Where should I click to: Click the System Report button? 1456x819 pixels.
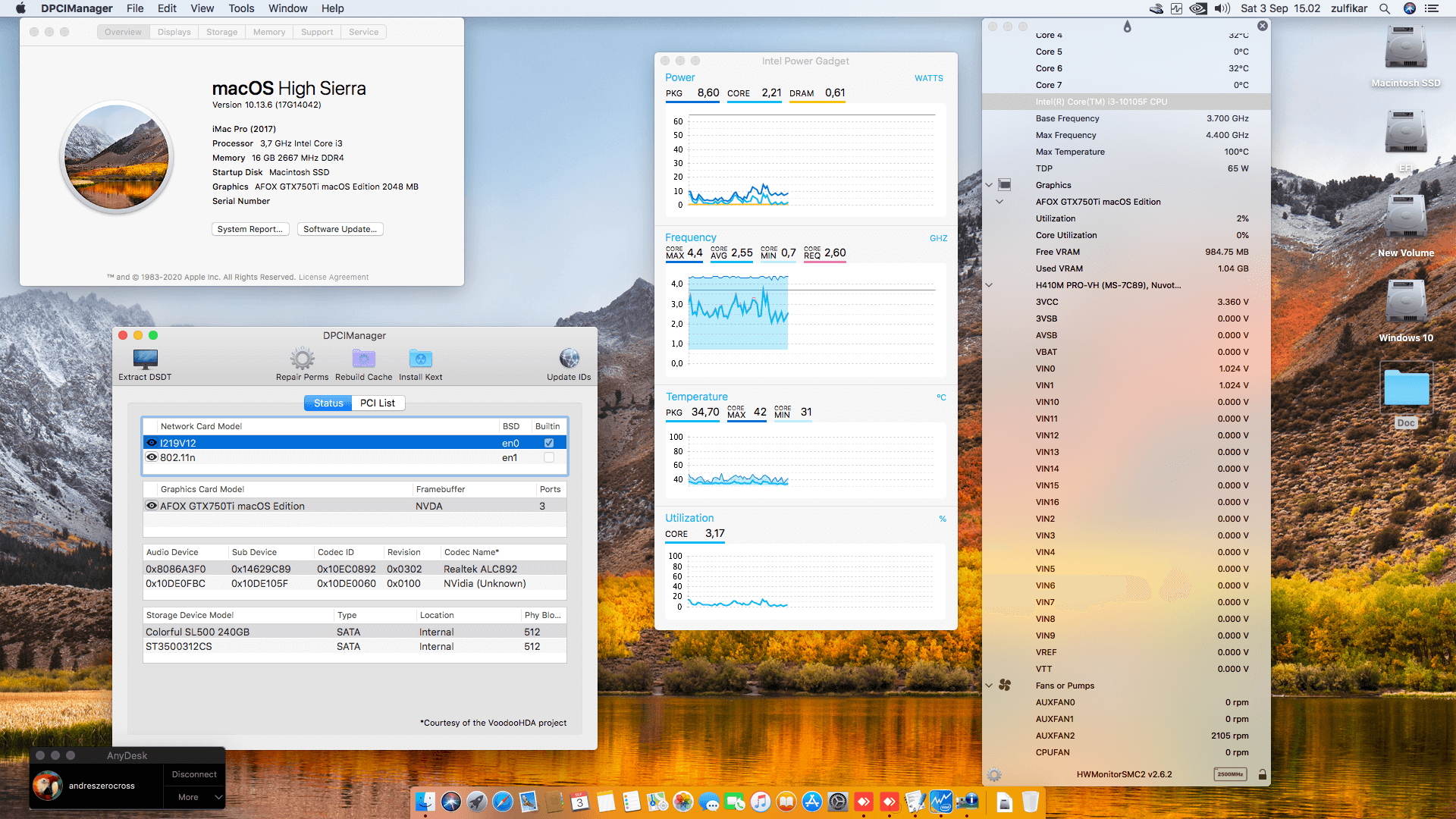[249, 229]
